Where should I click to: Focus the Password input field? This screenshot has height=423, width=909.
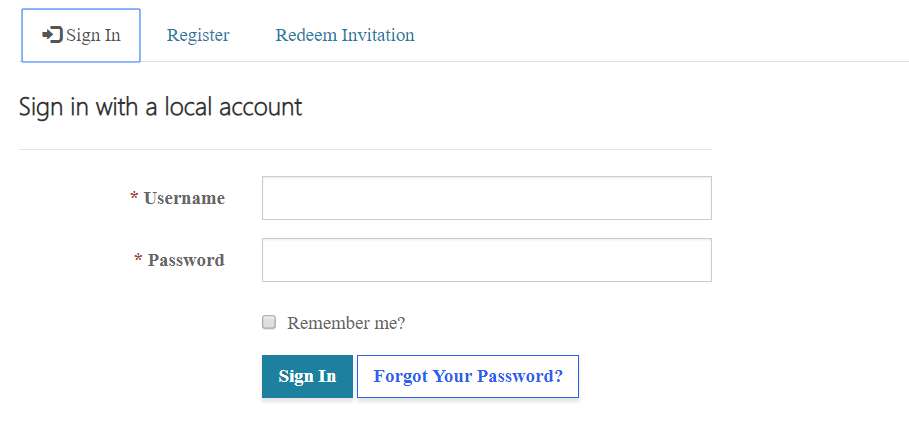pos(487,260)
